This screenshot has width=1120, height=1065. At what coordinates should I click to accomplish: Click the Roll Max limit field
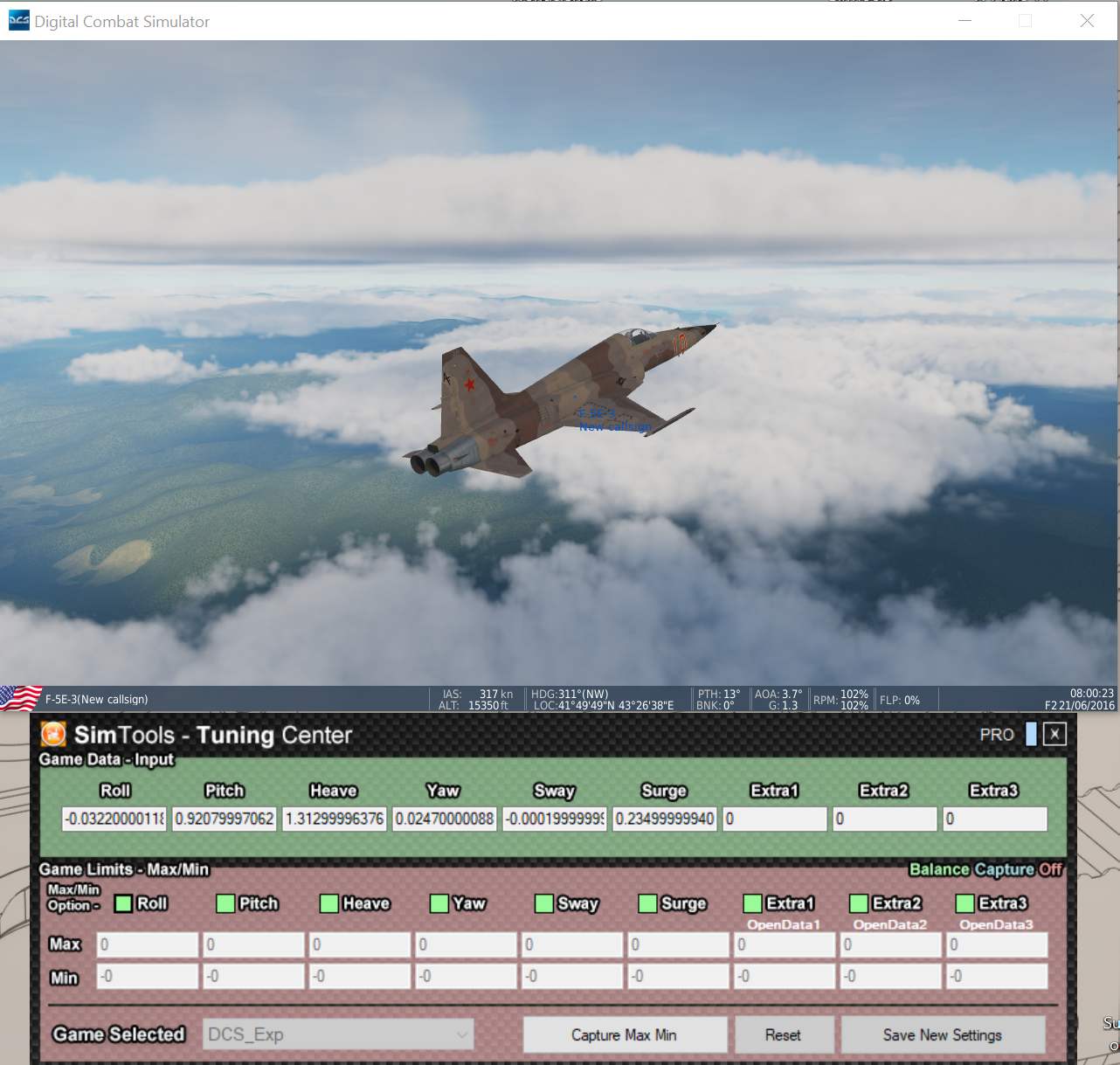pyautogui.click(x=148, y=944)
